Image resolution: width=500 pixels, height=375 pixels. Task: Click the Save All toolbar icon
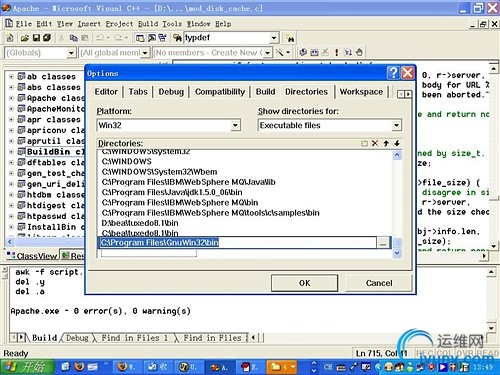47,38
